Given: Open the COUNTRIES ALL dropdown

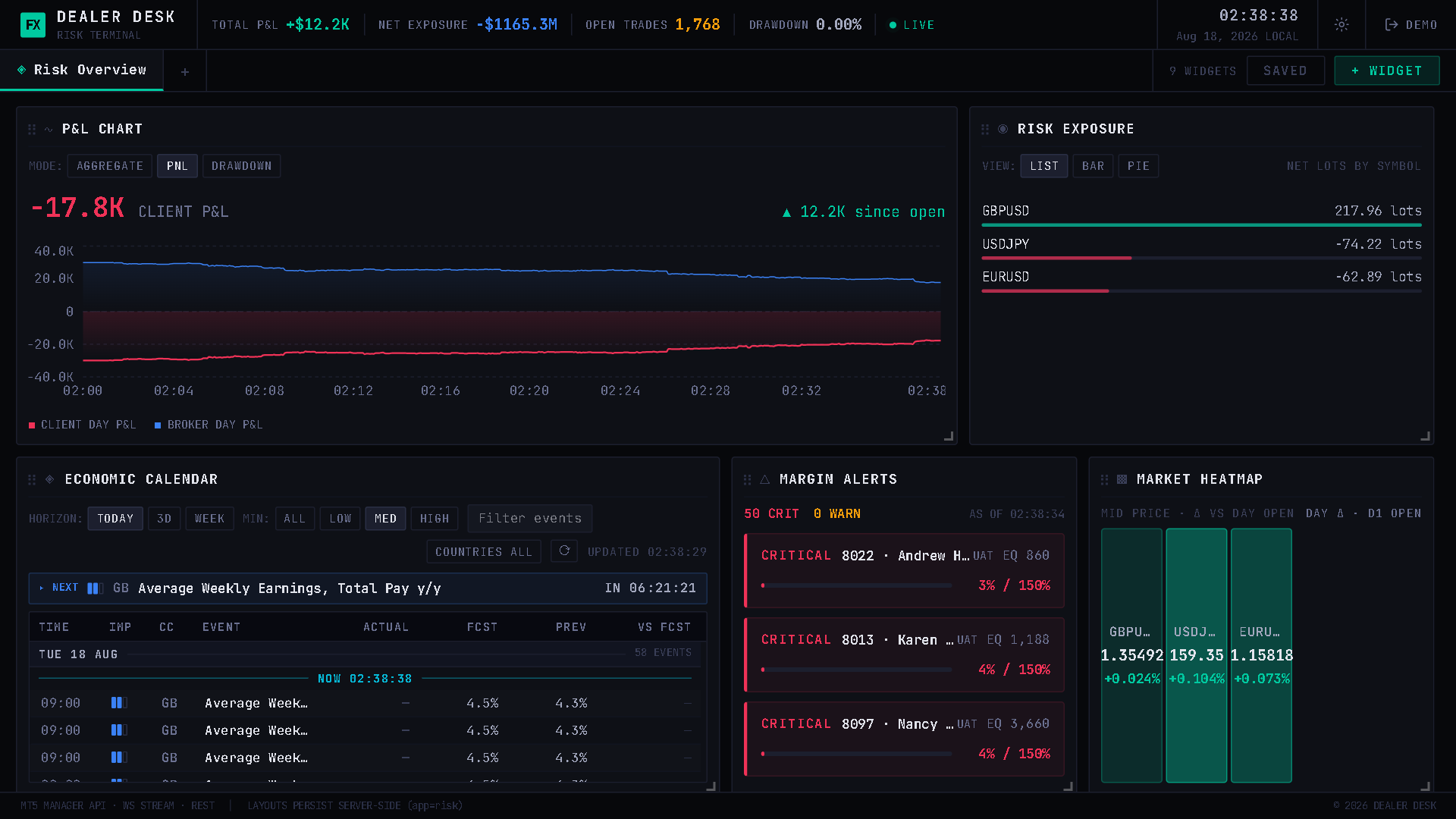Looking at the screenshot, I should [484, 552].
